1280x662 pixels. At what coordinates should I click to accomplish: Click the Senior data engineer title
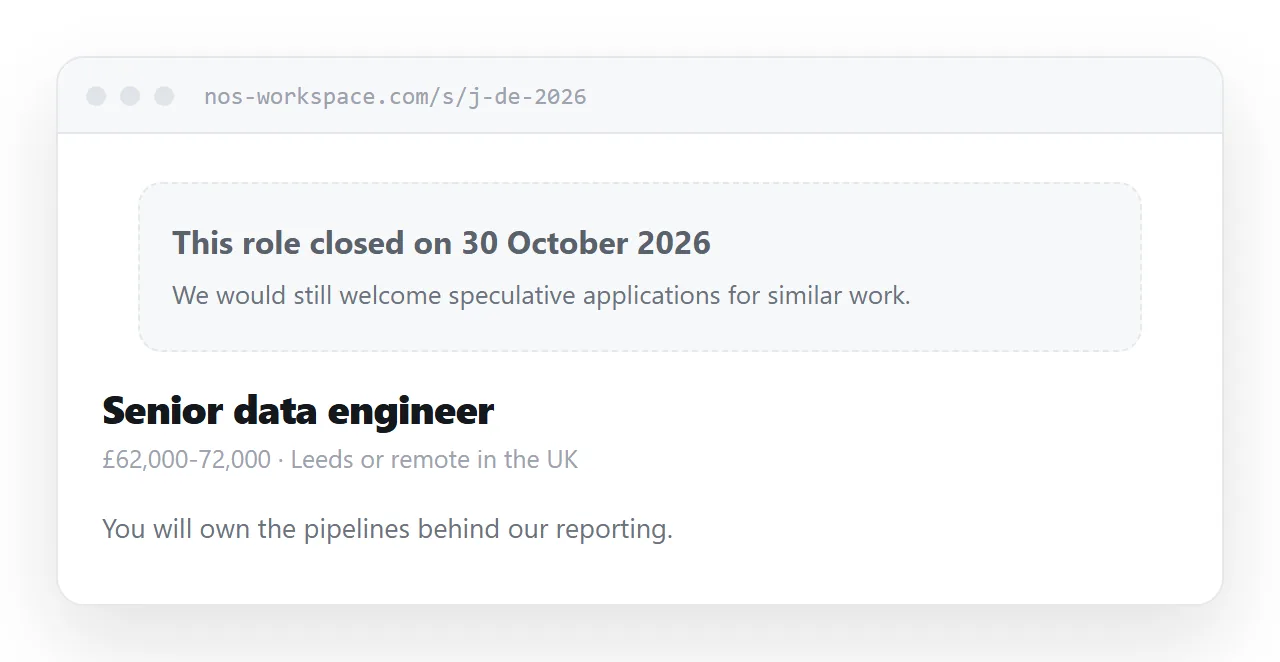click(298, 411)
